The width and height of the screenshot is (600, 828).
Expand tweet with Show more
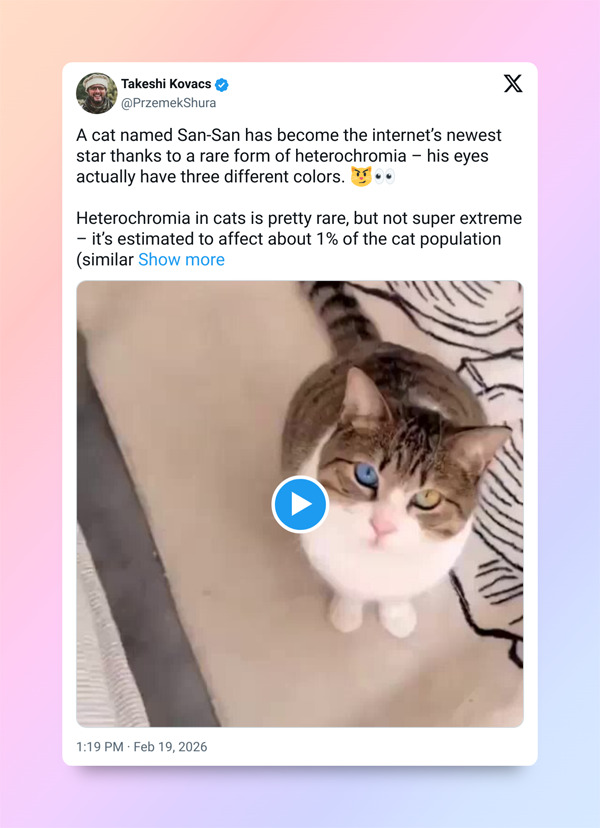(x=181, y=259)
